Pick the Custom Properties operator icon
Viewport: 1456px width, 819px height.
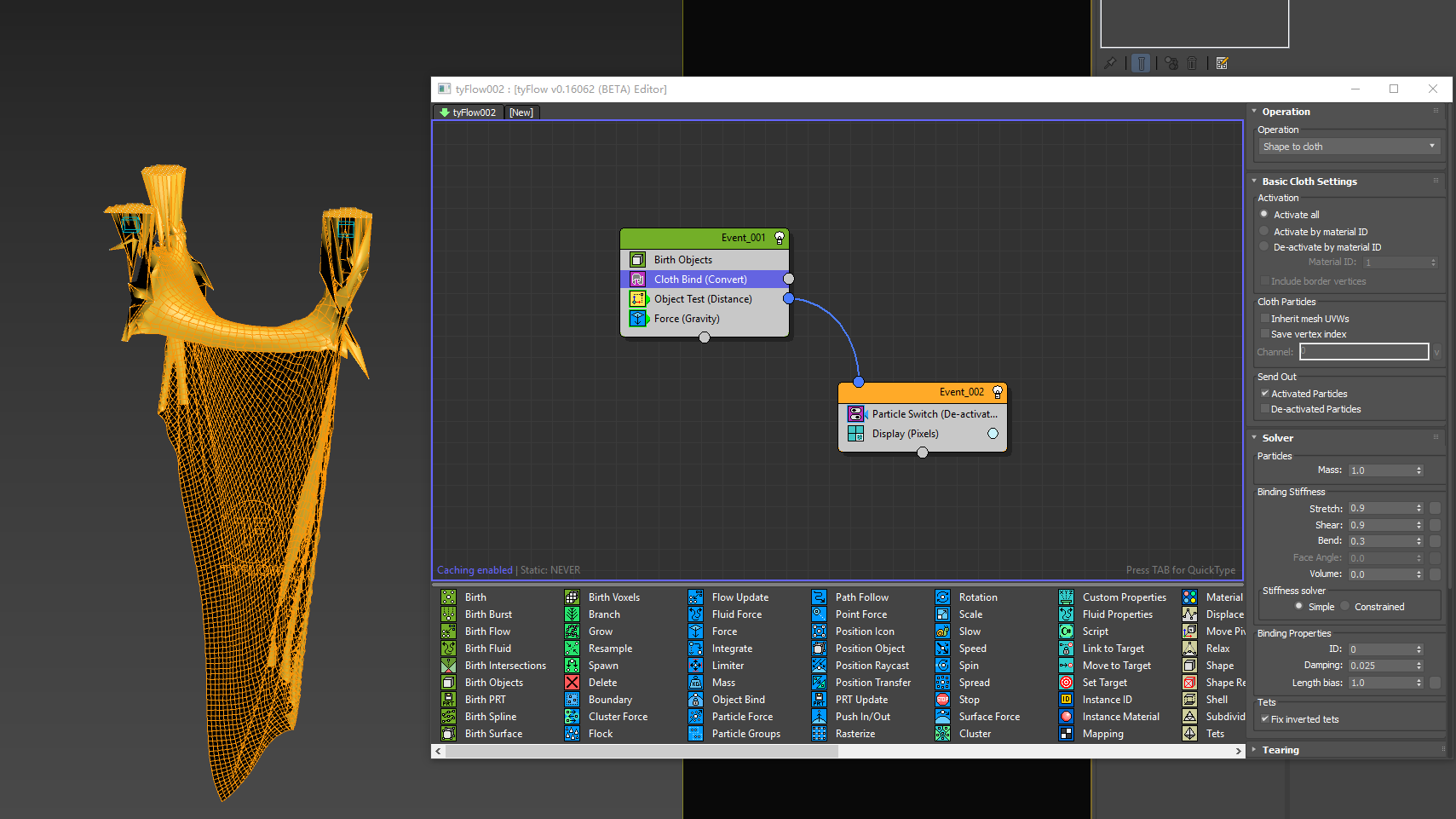point(1067,597)
